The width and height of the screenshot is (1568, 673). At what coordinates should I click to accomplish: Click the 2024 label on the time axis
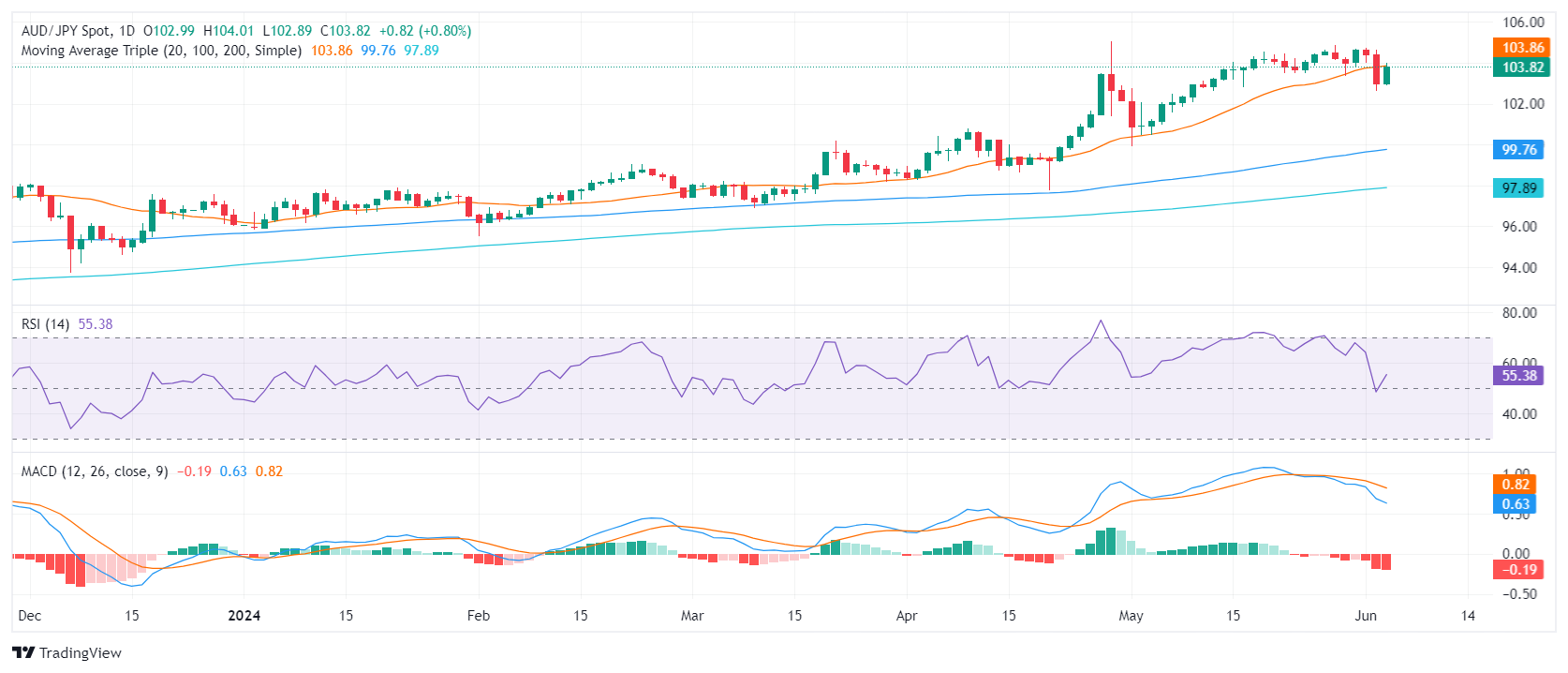244,616
